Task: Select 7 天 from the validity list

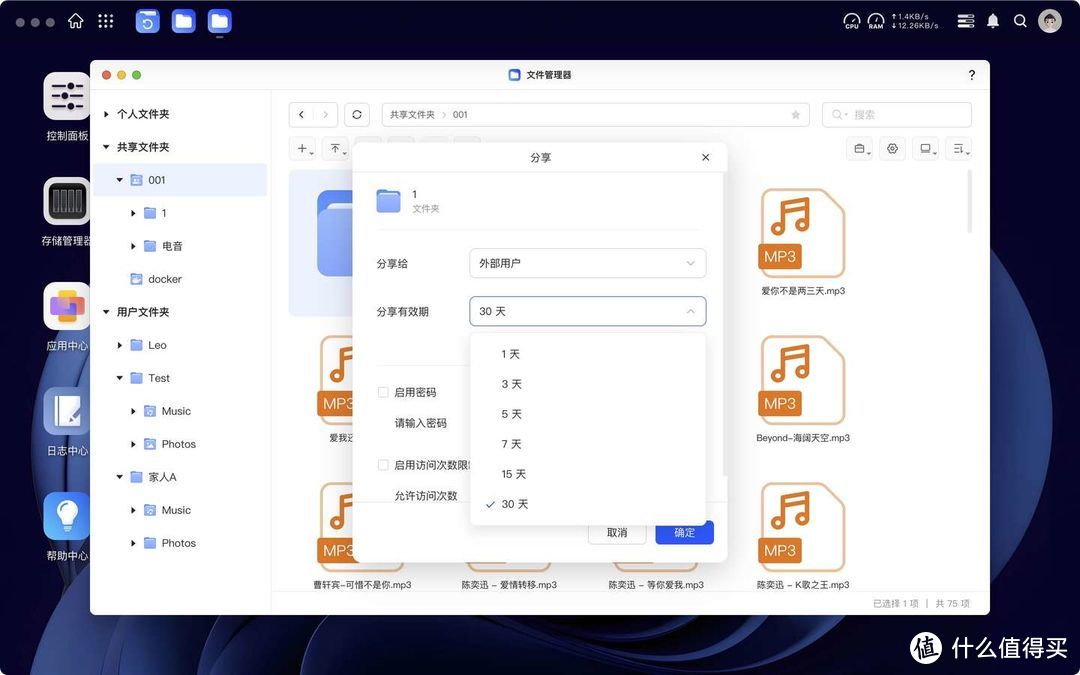Action: (511, 443)
